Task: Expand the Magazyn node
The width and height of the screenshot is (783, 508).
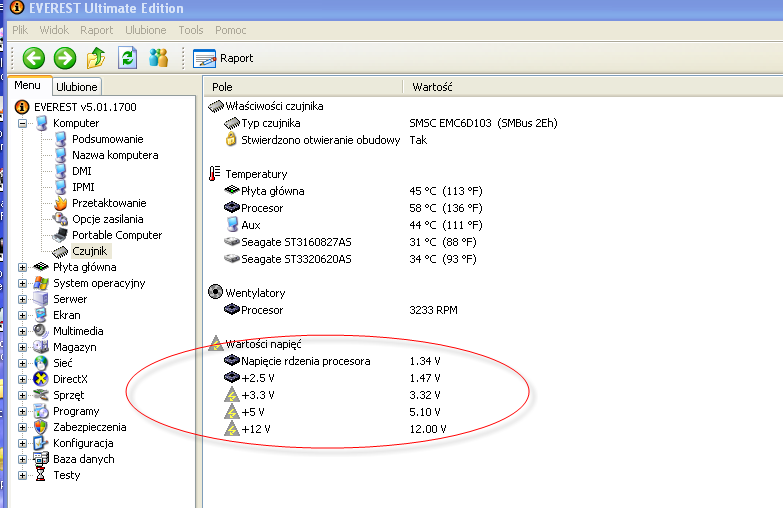Action: 22,347
